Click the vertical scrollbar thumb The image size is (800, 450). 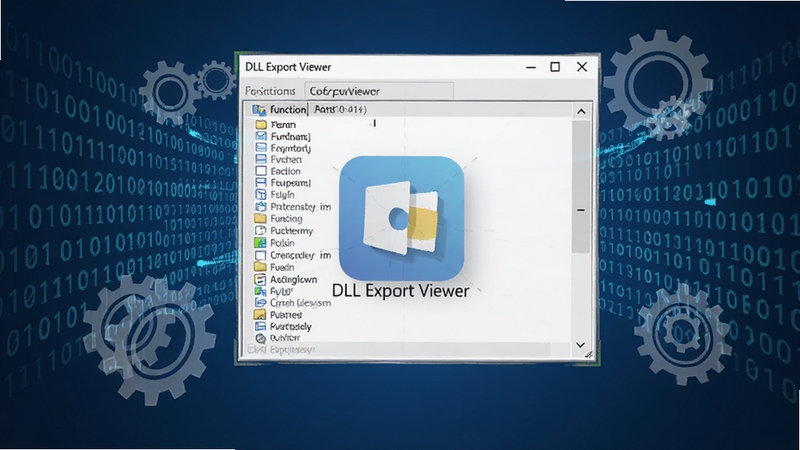(581, 187)
